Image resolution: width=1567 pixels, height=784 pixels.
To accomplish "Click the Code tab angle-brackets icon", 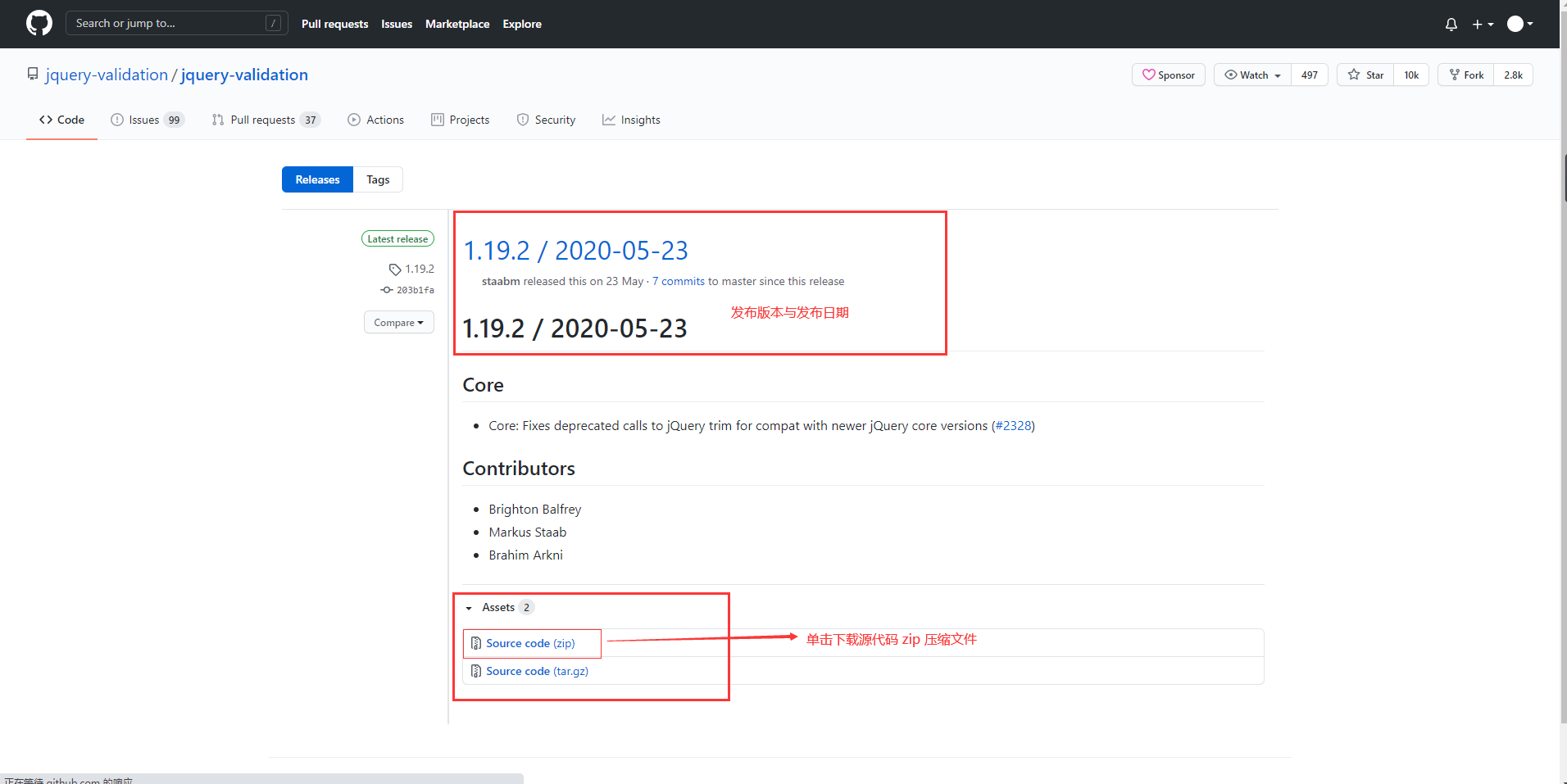I will pyautogui.click(x=46, y=120).
